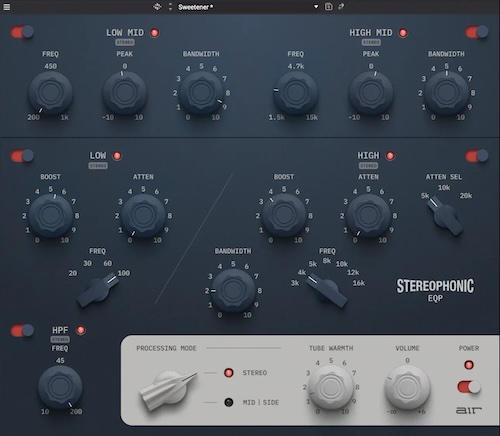Click the 3k label on High Freq selector
The width and height of the screenshot is (500, 436).
tap(295, 283)
